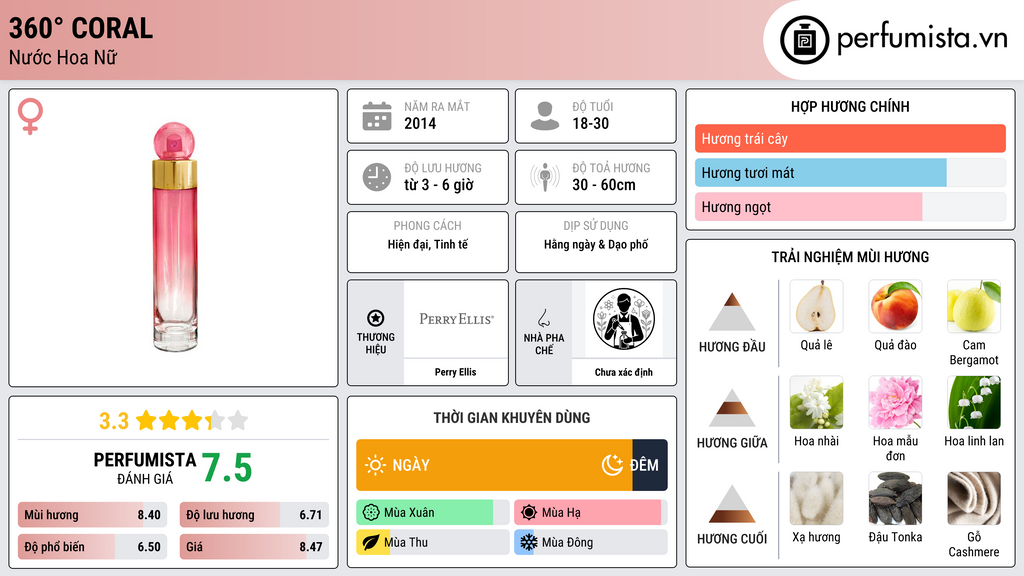1024x576 pixels.
Task: Click the sun icon next to Ngày
Action: pyautogui.click(x=375, y=465)
